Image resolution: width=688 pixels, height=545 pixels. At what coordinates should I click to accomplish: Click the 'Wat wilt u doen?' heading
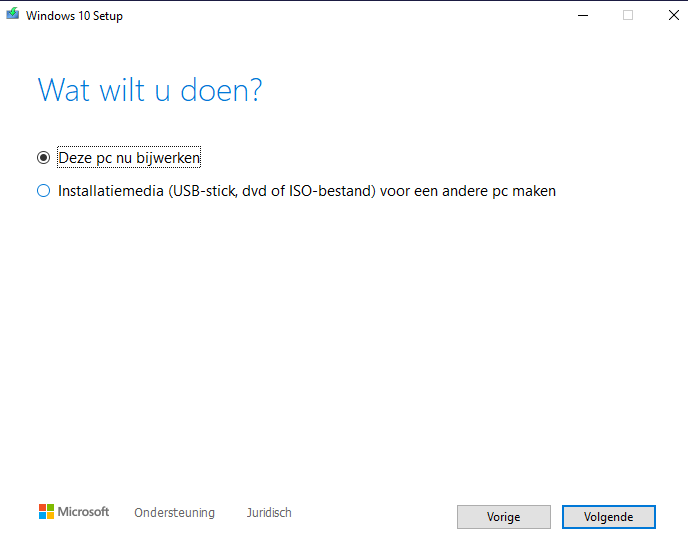click(x=150, y=91)
